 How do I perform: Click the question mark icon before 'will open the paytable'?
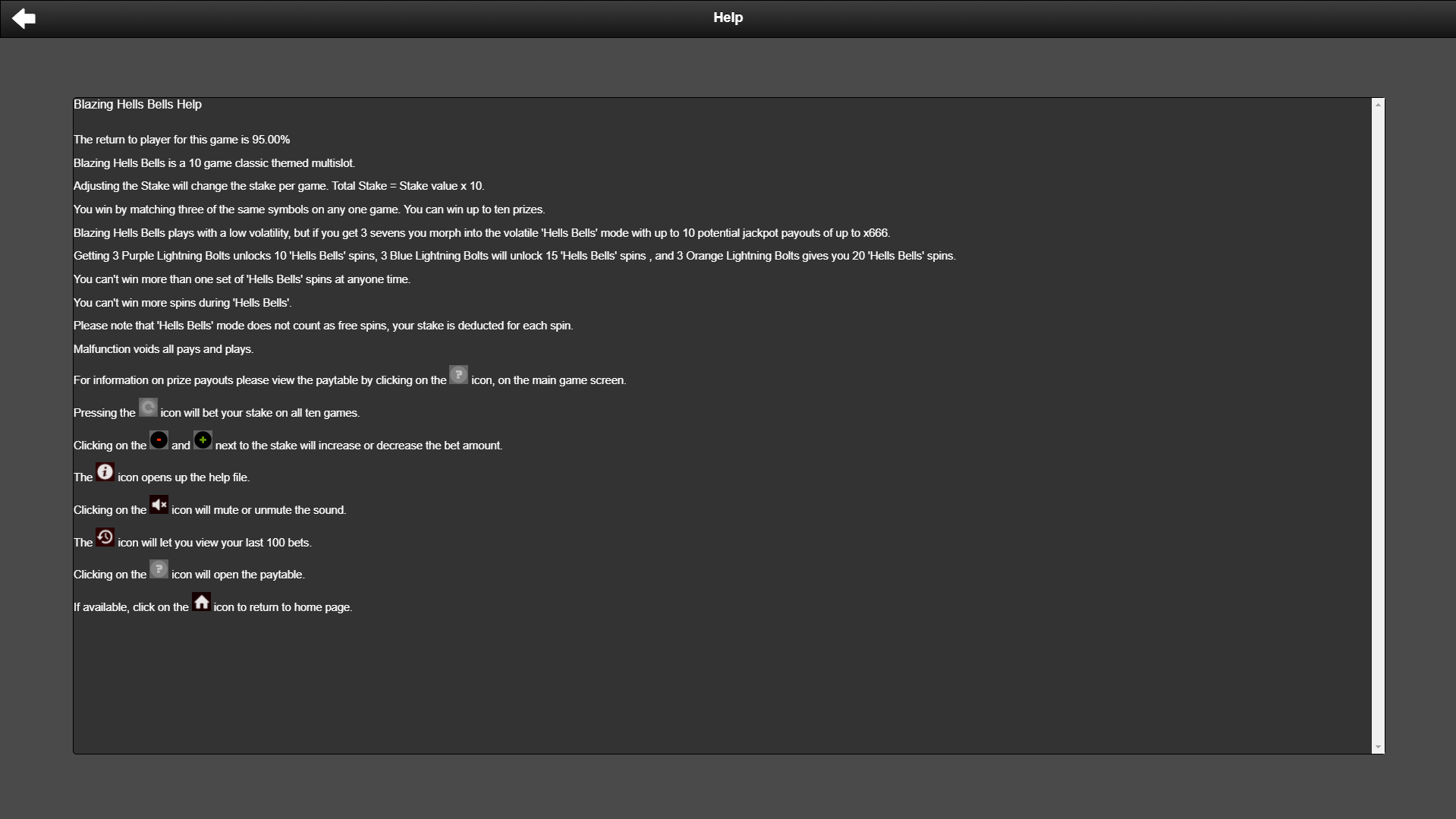click(159, 569)
